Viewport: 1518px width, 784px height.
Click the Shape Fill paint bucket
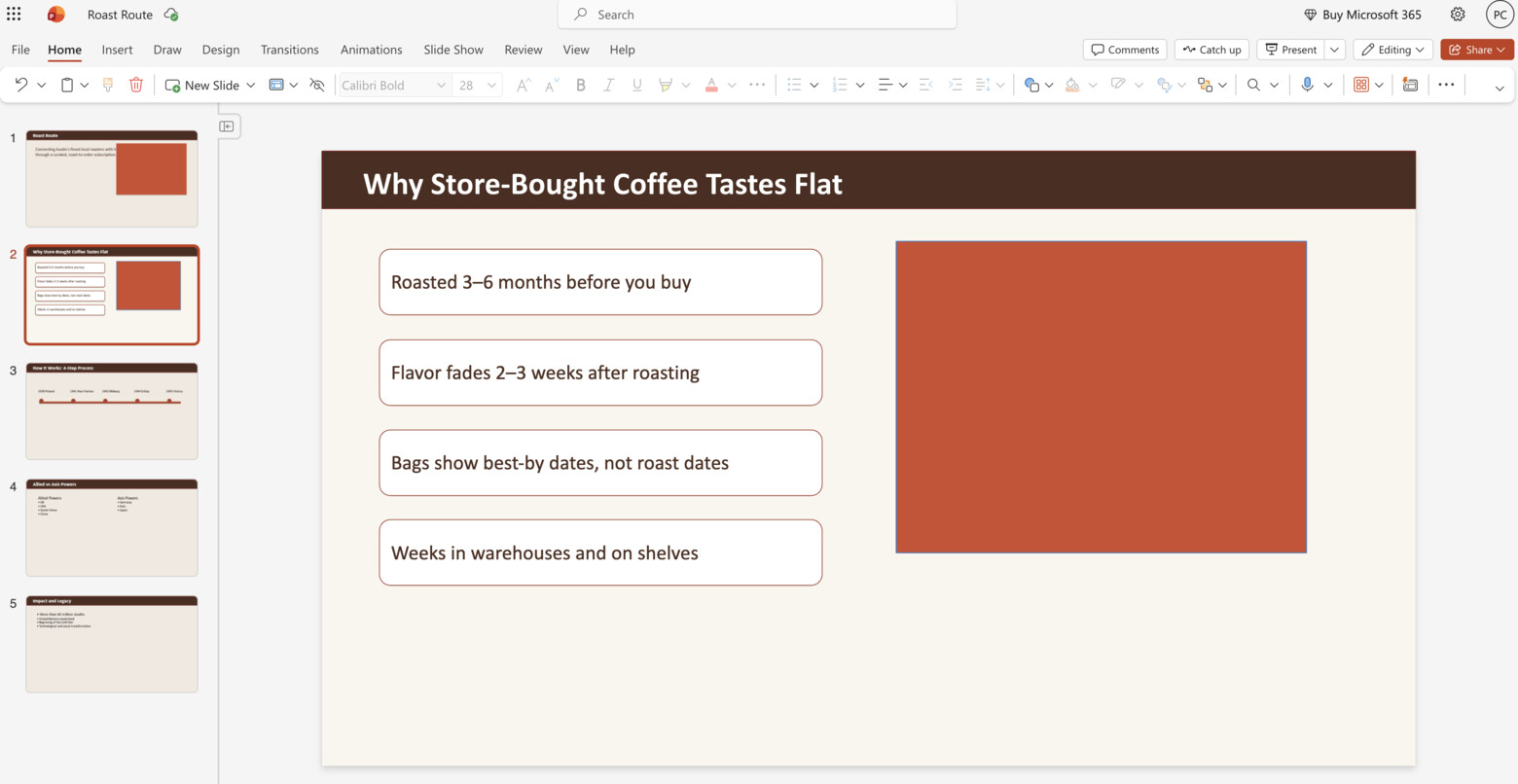(1072, 85)
